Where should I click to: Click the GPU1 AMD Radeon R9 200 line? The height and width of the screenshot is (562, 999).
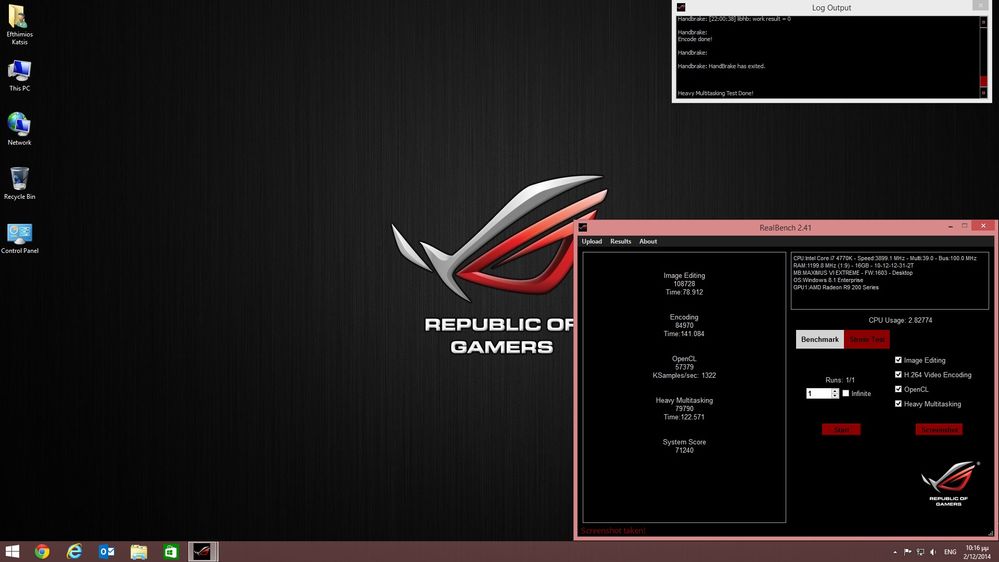click(x=836, y=287)
